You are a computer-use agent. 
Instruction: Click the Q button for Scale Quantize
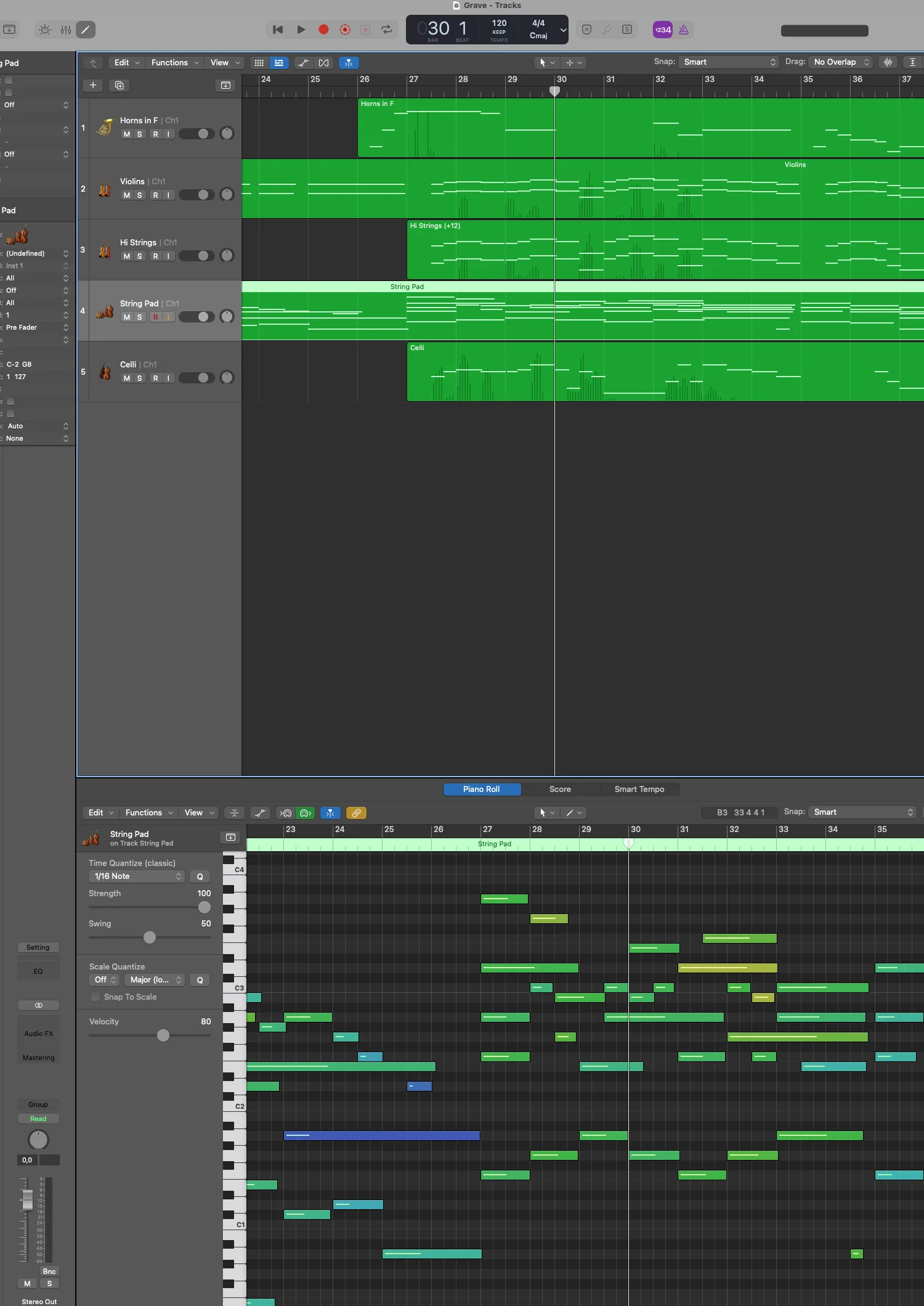tap(200, 980)
